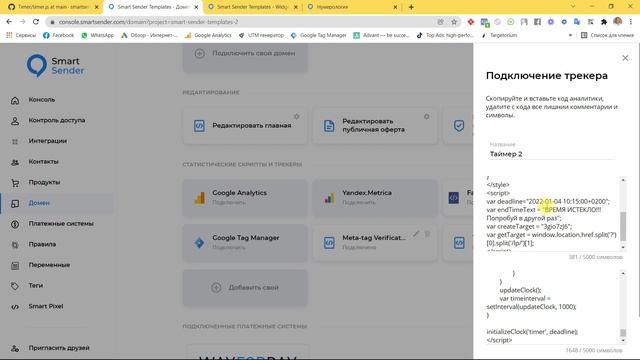Click the Платежные системы dollar icon
Viewport: 640px width, 360px height.
(x=15, y=224)
